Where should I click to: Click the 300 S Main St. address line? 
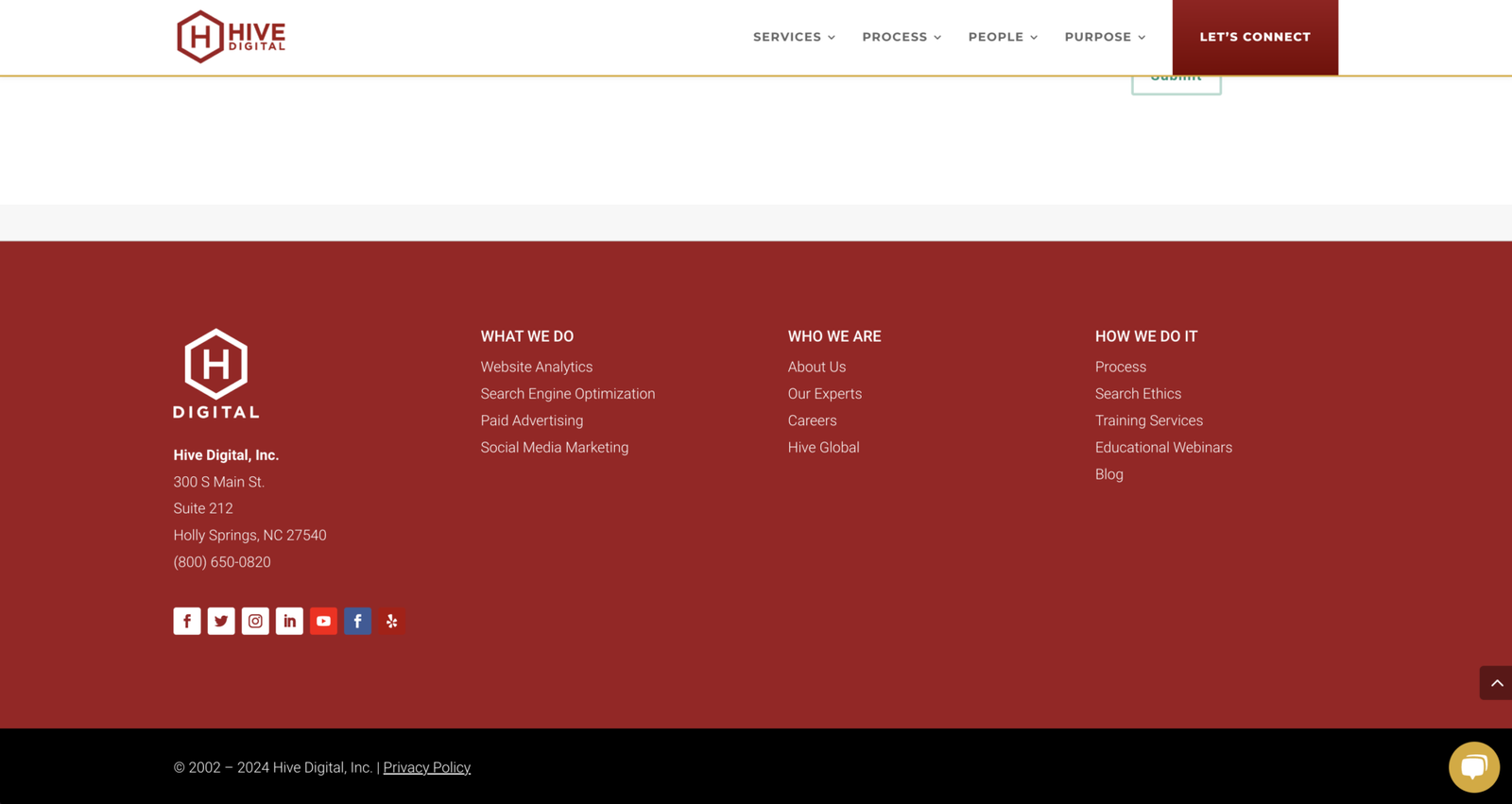click(x=219, y=482)
